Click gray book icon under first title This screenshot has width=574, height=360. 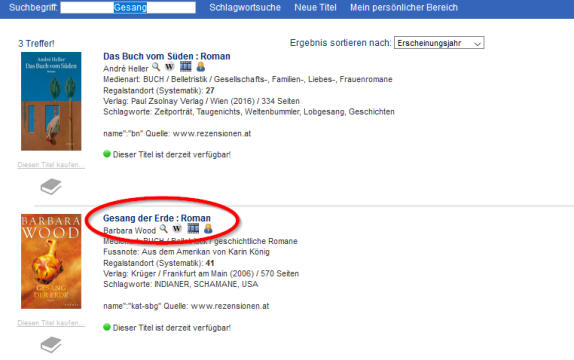51,187
